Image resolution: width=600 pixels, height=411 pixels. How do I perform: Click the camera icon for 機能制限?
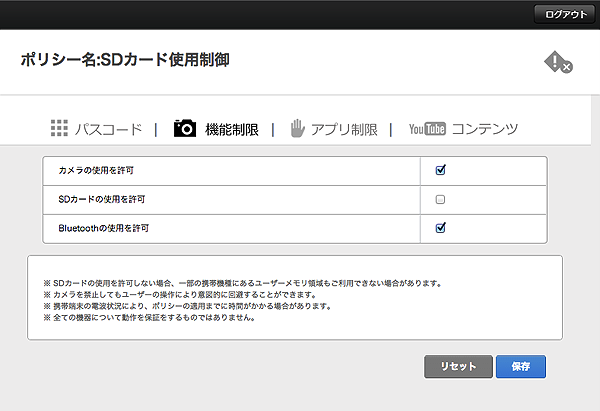[x=184, y=128]
